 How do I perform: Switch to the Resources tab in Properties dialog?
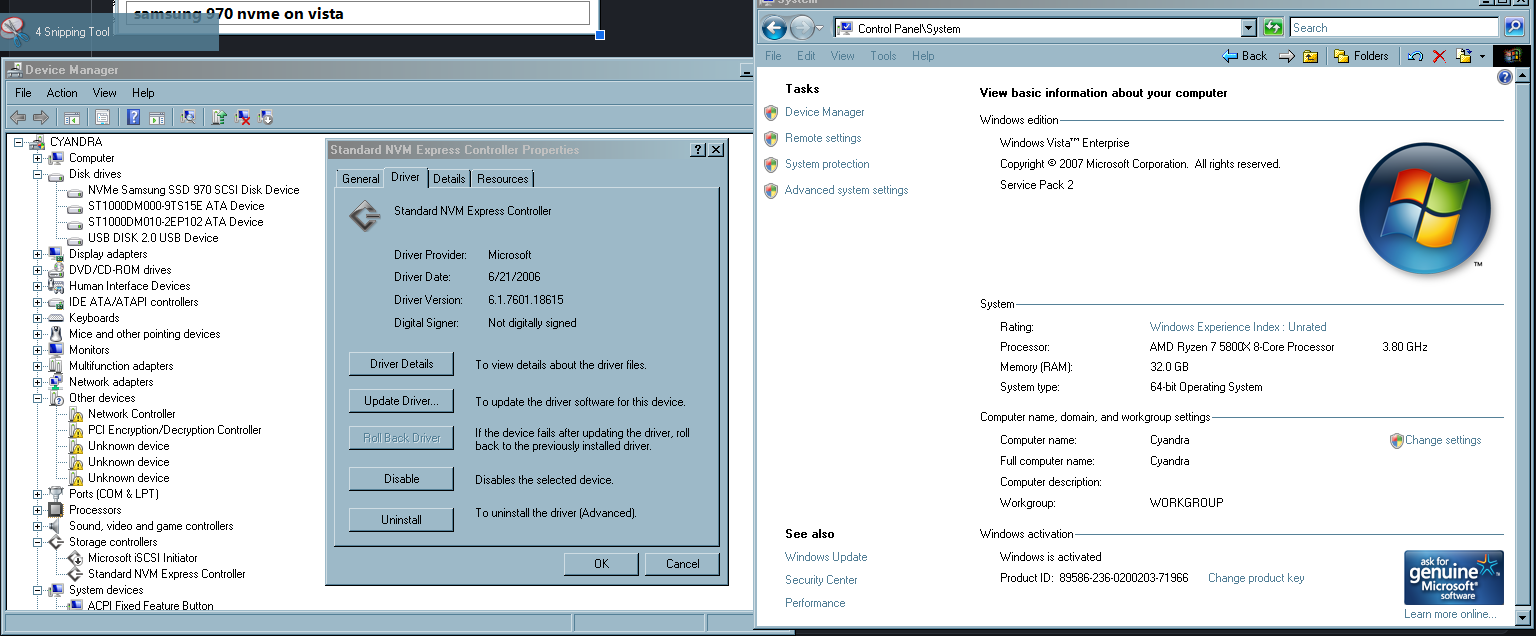pyautogui.click(x=502, y=179)
